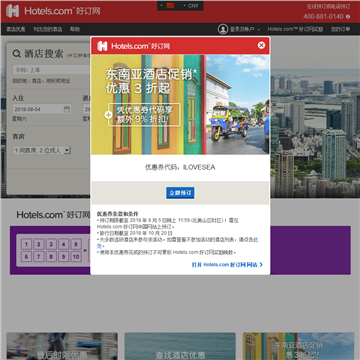Follow the 打开 Hotels.com 好订网网站 link
This screenshot has height=360, width=360.
click(x=227, y=265)
